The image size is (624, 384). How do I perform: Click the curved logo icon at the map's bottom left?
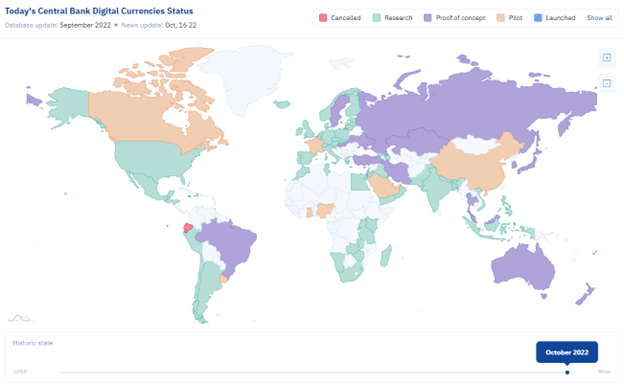coord(21,318)
